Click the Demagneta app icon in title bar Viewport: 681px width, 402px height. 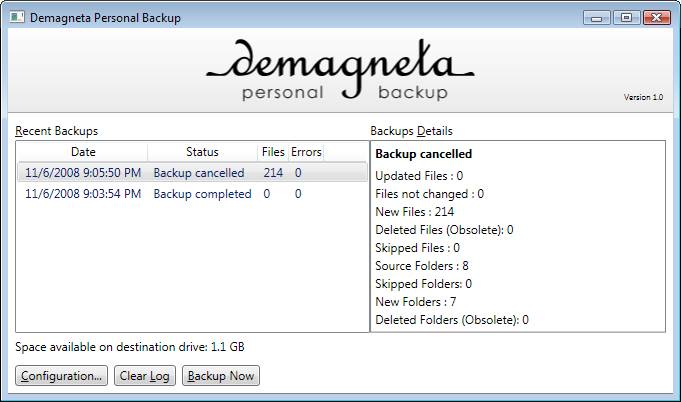17,17
